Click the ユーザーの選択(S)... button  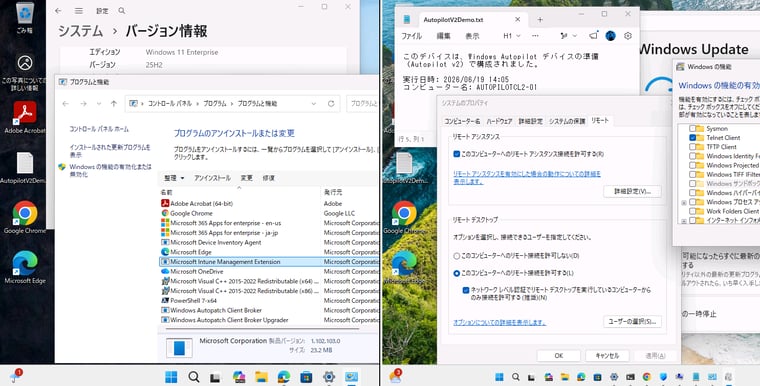(633, 322)
